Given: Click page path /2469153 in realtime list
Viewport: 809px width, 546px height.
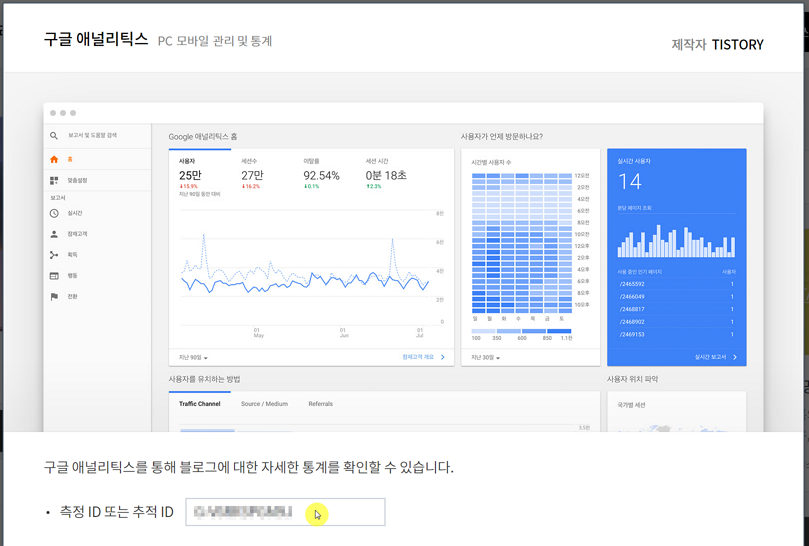Looking at the screenshot, I should click(x=632, y=334).
